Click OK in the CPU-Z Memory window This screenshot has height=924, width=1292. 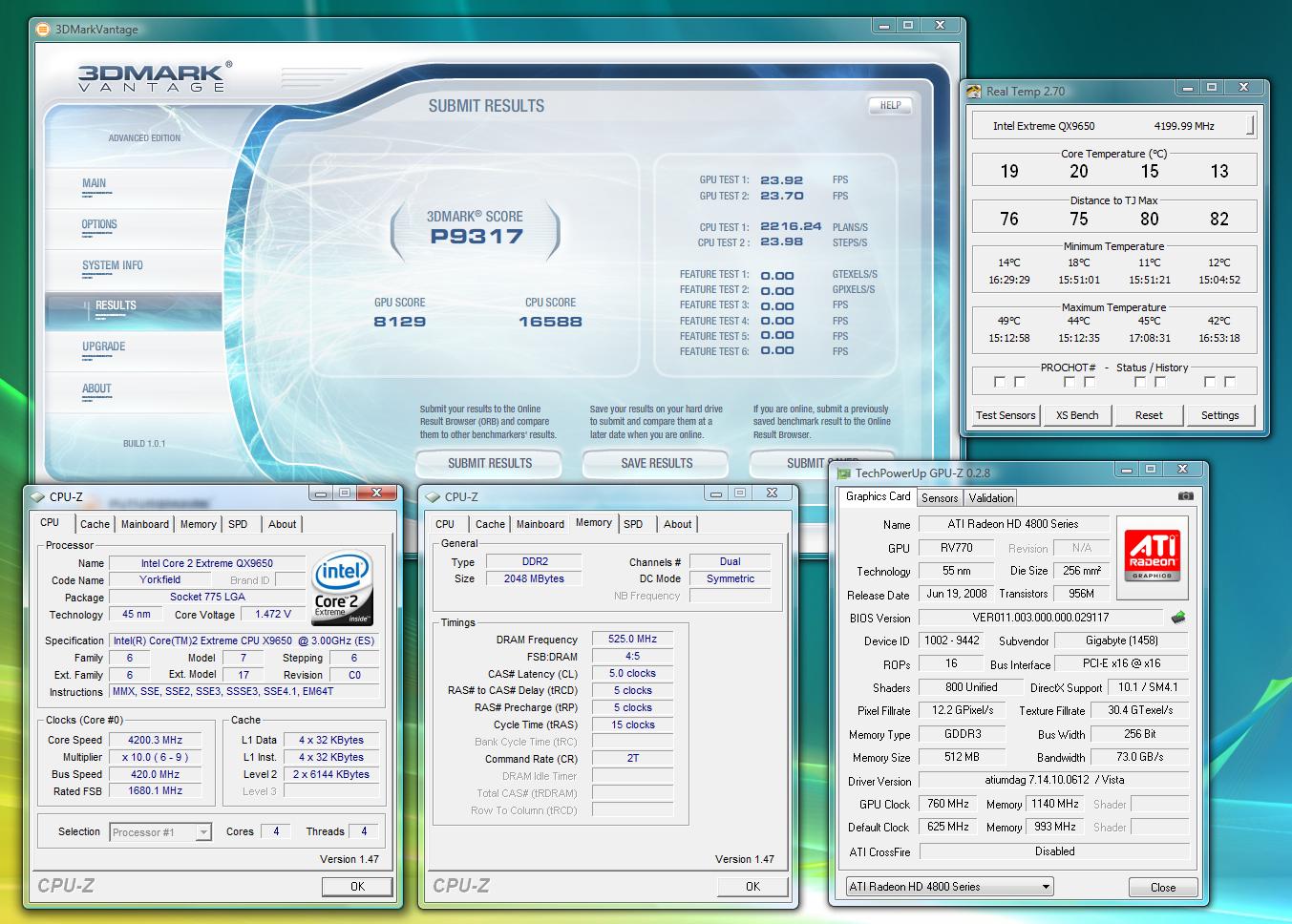[752, 887]
